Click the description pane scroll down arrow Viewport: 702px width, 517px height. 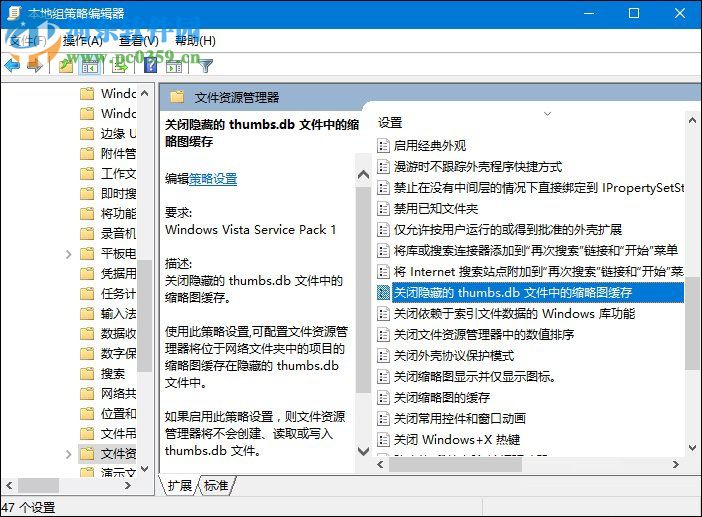363,450
